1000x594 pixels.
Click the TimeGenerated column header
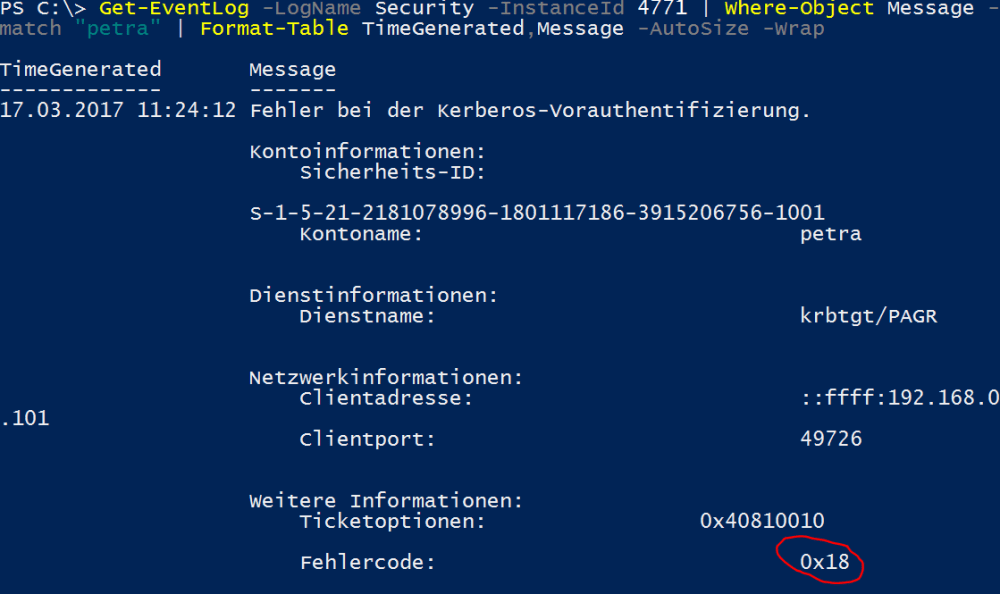point(80,69)
